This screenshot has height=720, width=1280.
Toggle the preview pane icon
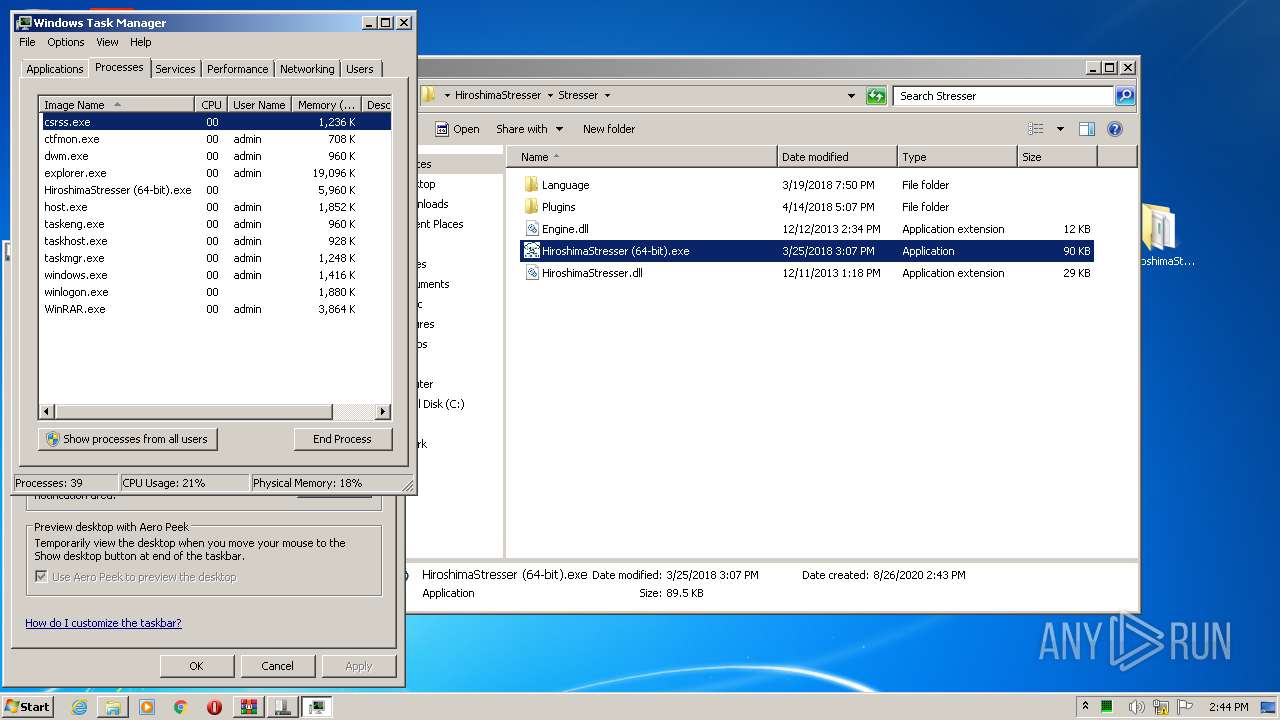pos(1087,129)
